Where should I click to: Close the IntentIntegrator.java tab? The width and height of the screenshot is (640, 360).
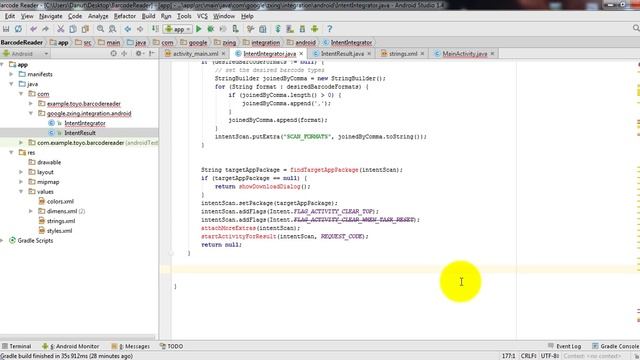(301, 53)
